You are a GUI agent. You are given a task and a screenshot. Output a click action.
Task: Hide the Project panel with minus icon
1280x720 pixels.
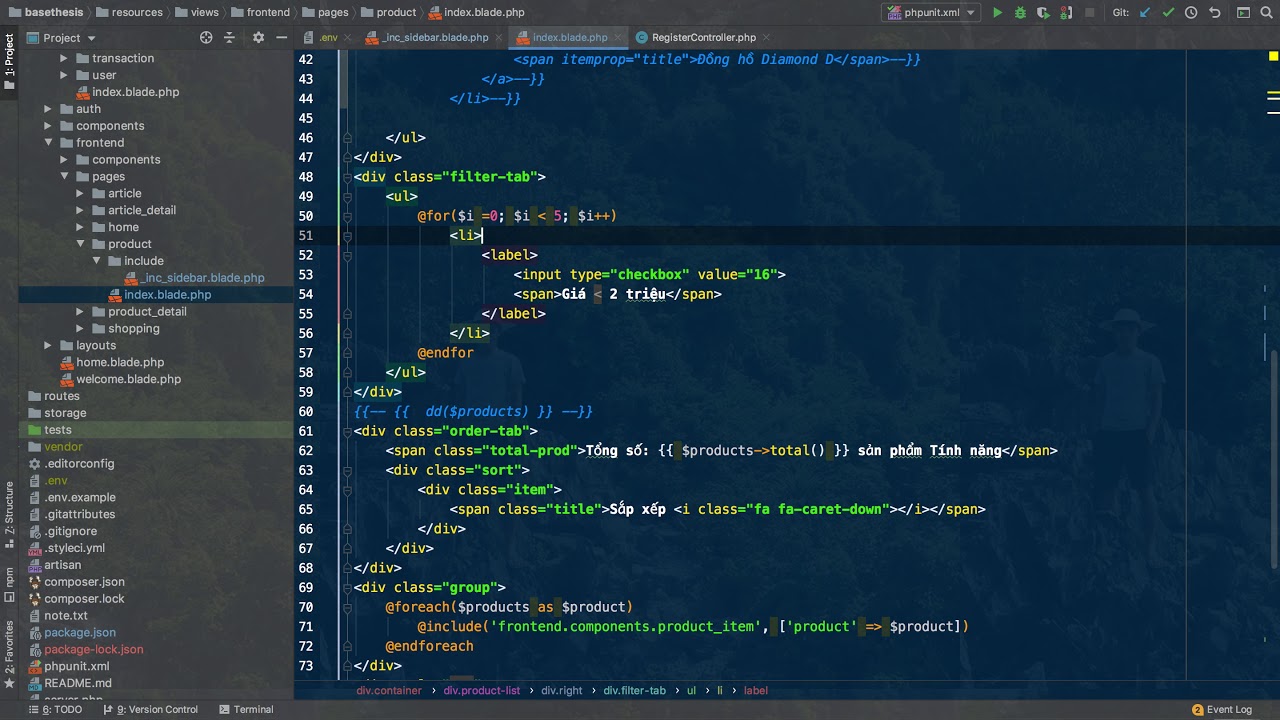pos(281,37)
